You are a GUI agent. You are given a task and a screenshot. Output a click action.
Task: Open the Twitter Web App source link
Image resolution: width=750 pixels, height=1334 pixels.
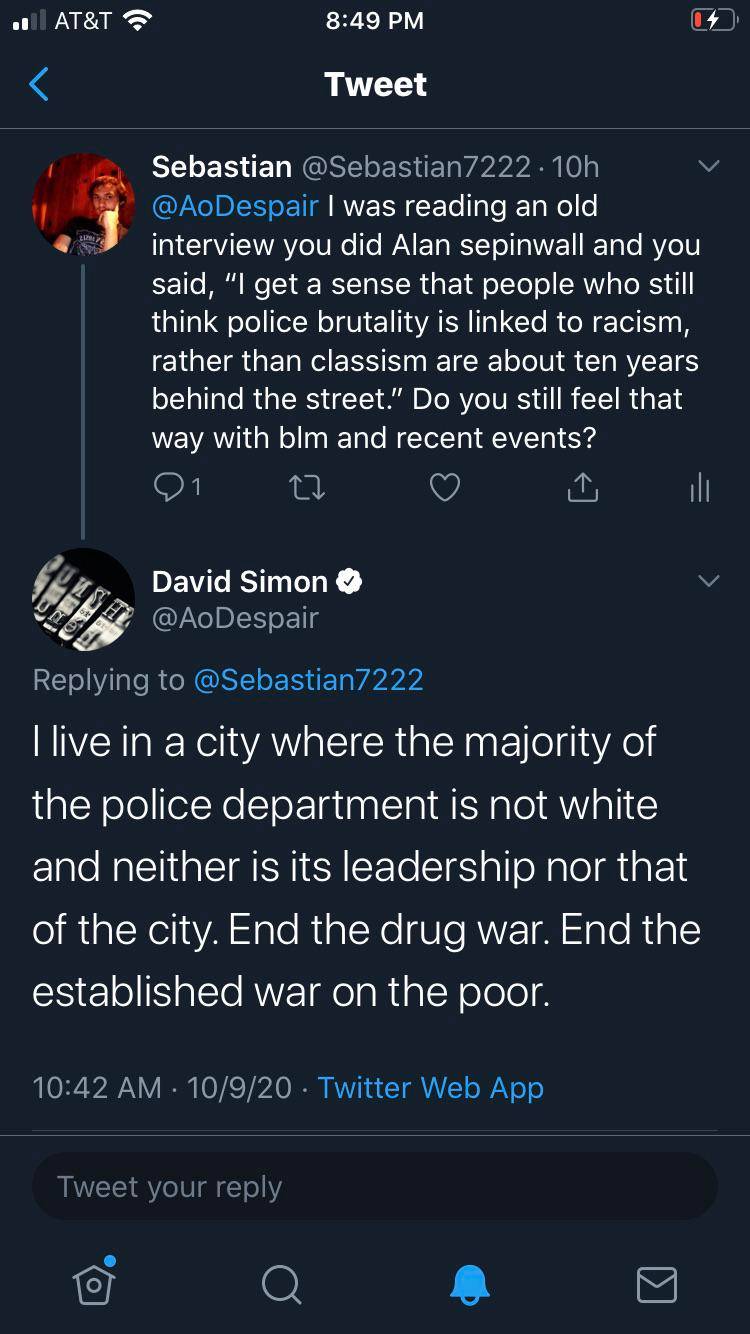click(430, 1088)
